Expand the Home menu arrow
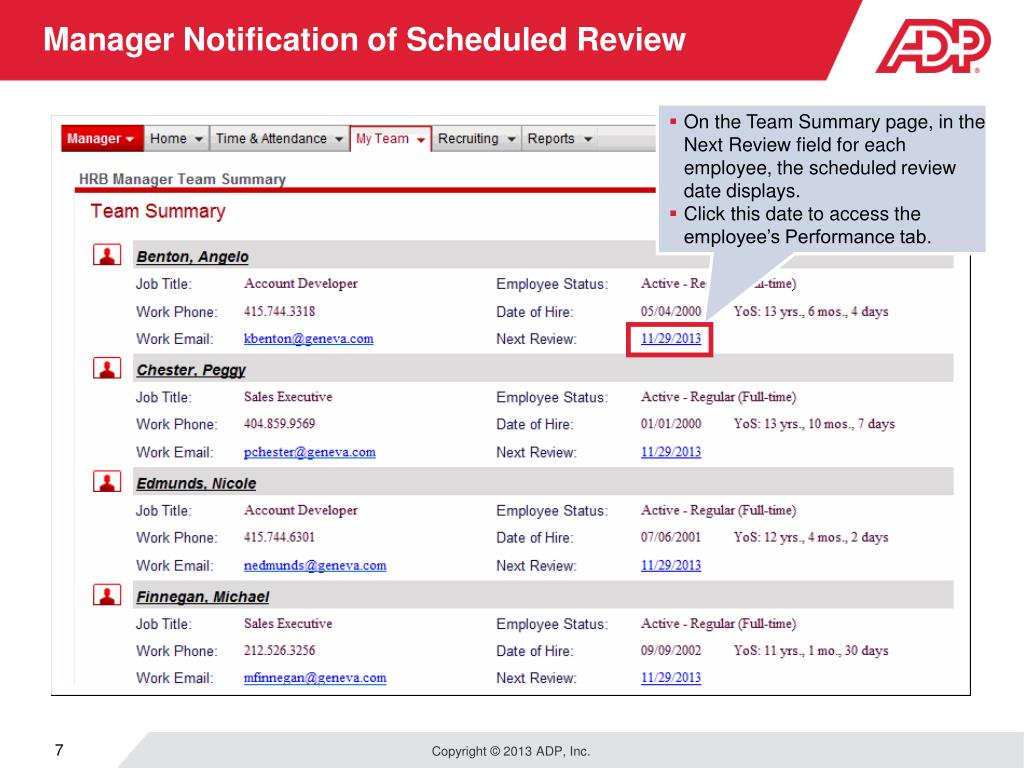This screenshot has height=768, width=1024. (x=199, y=139)
